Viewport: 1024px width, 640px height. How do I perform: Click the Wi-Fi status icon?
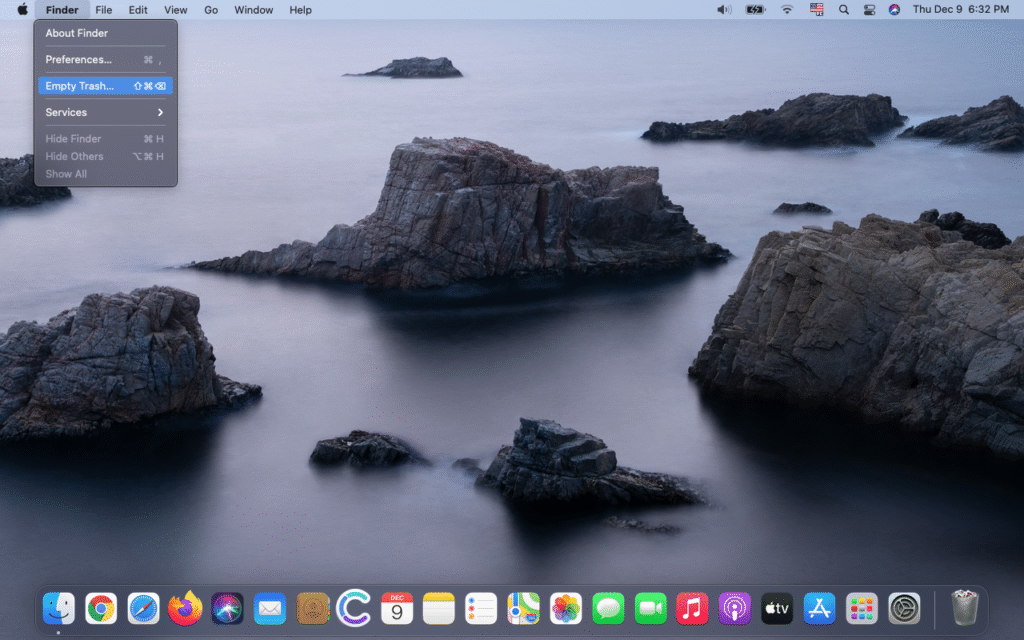(x=787, y=10)
